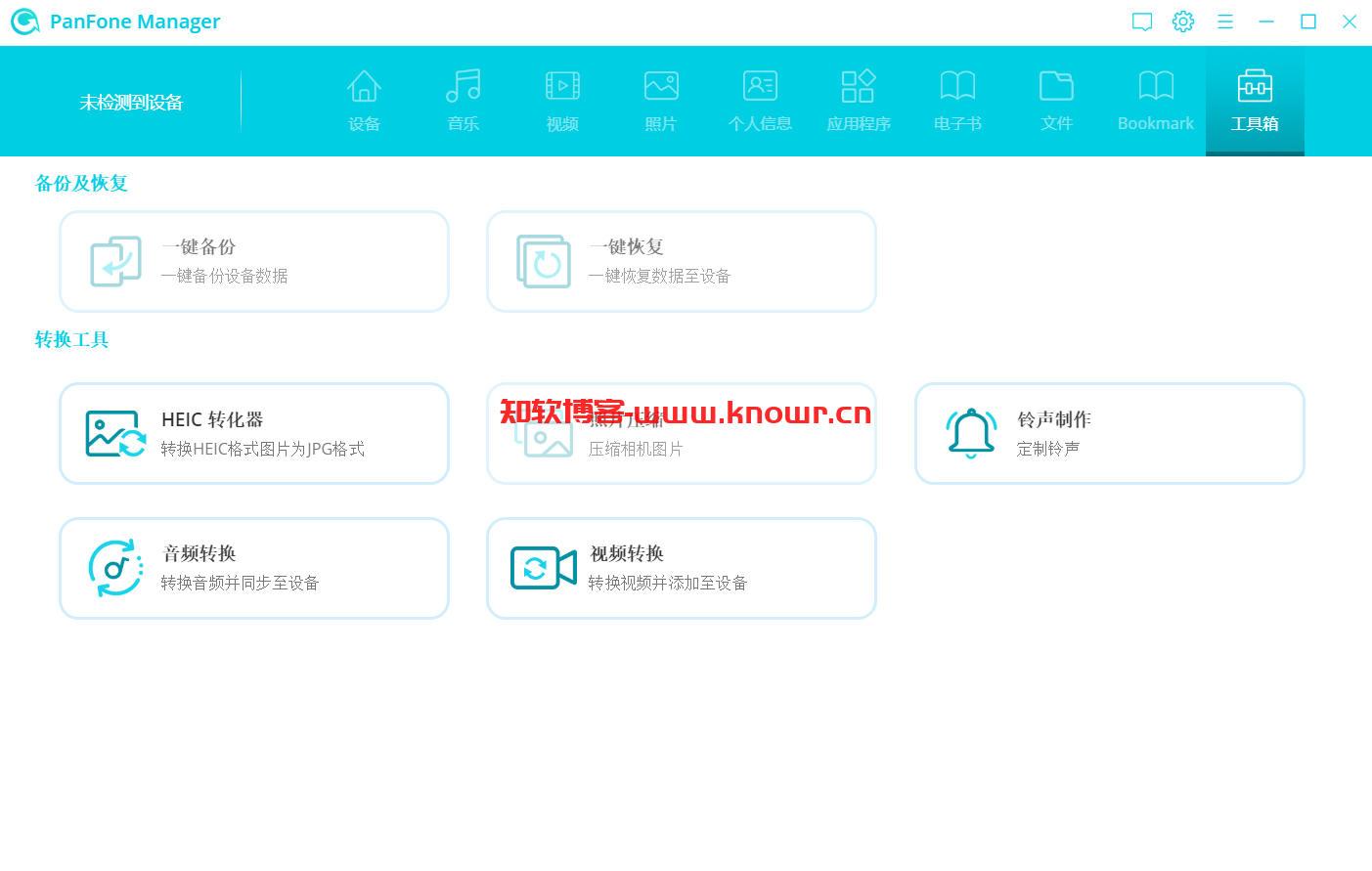Image resolution: width=1372 pixels, height=871 pixels.
Task: Click the 音频转换 audio convert icon
Action: [x=115, y=568]
